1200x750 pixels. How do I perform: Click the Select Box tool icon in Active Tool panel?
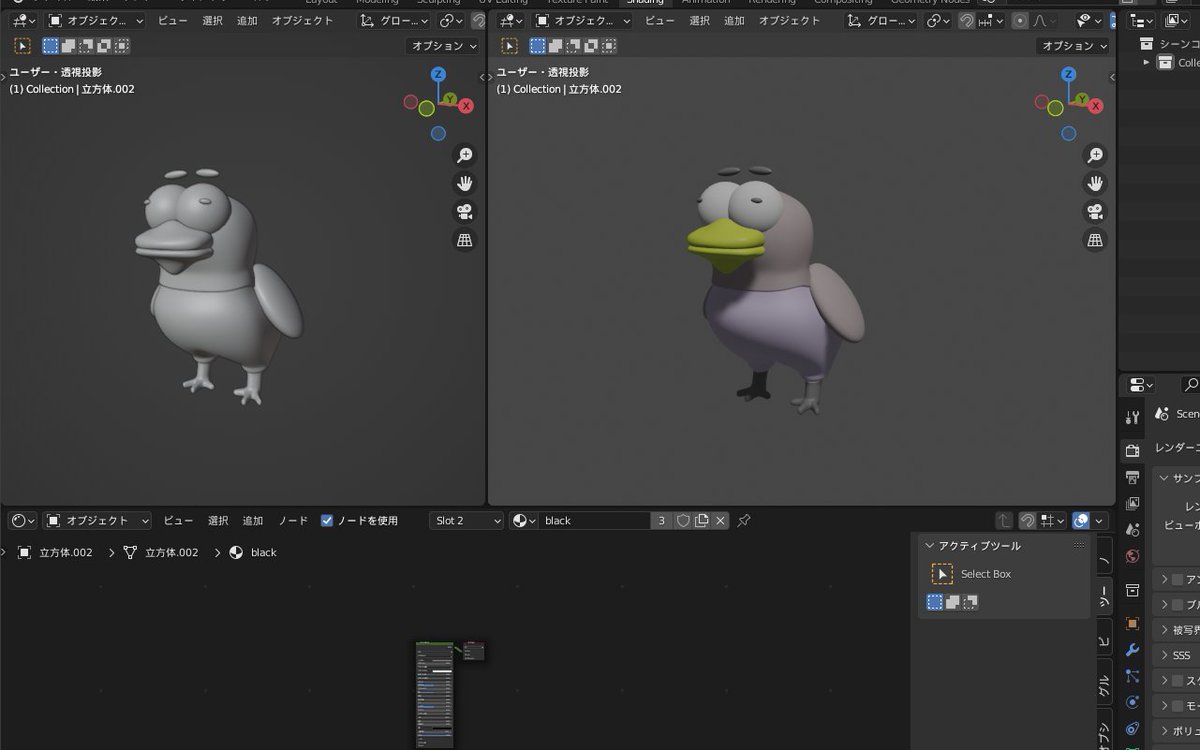click(942, 574)
